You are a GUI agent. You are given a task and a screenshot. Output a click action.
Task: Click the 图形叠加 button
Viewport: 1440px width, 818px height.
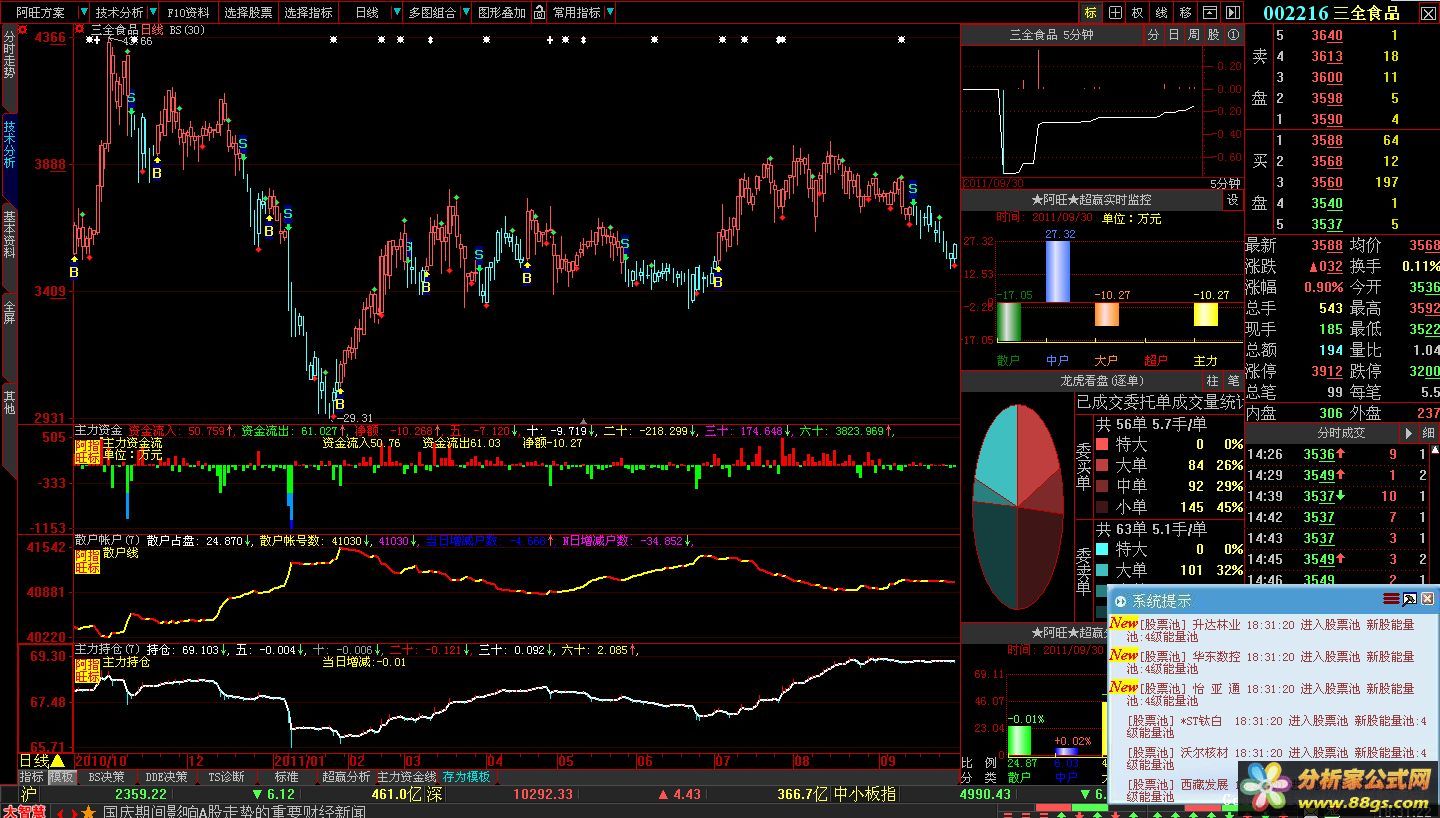(x=501, y=13)
